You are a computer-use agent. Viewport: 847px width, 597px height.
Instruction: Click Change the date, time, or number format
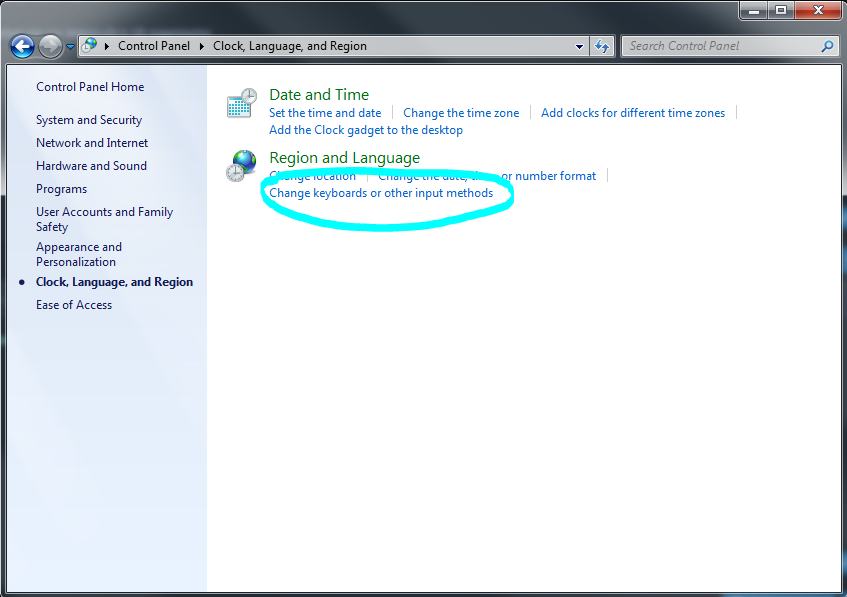[487, 176]
